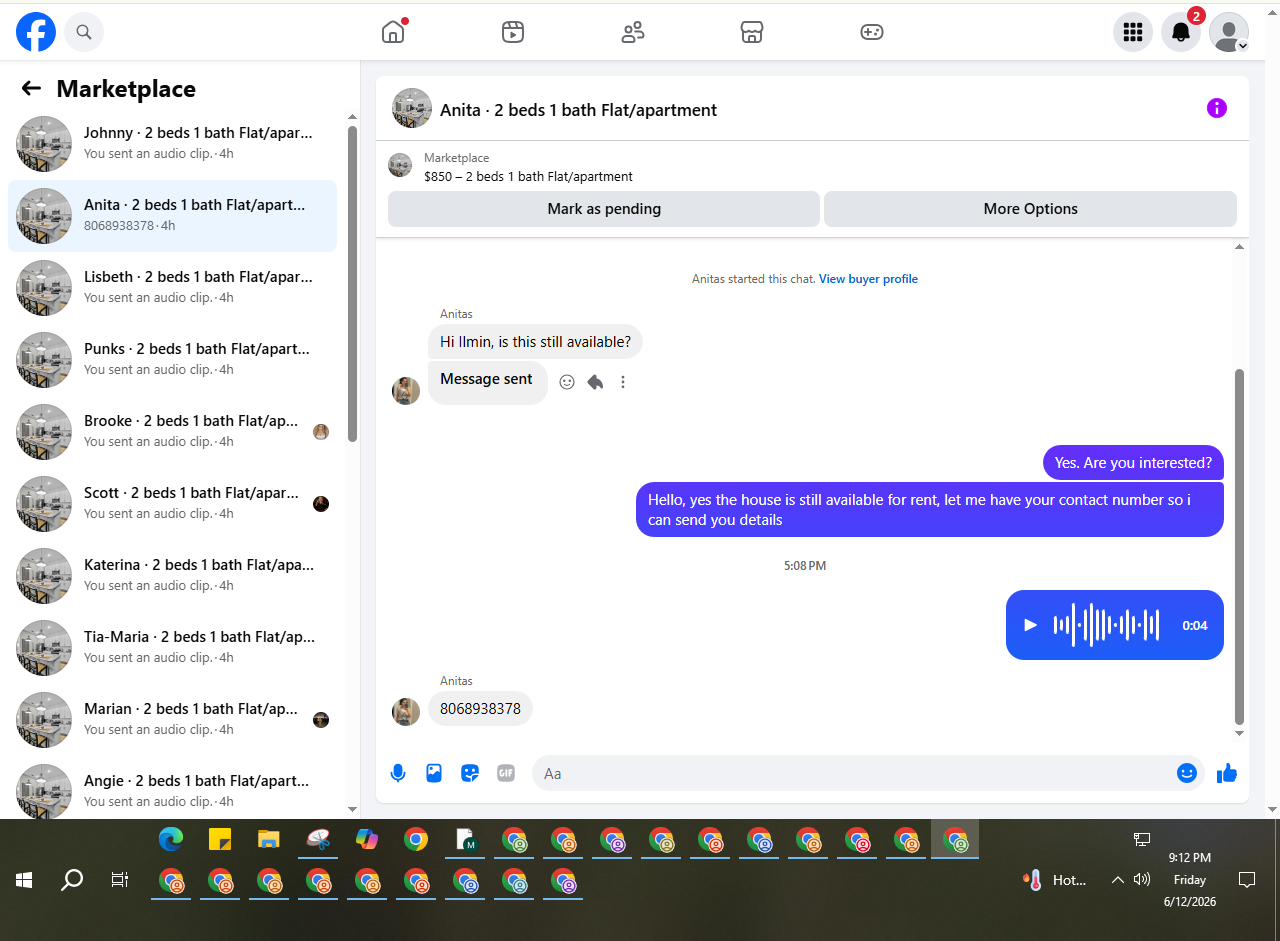Open the $850 listing summary under Marketplace

[x=528, y=177]
